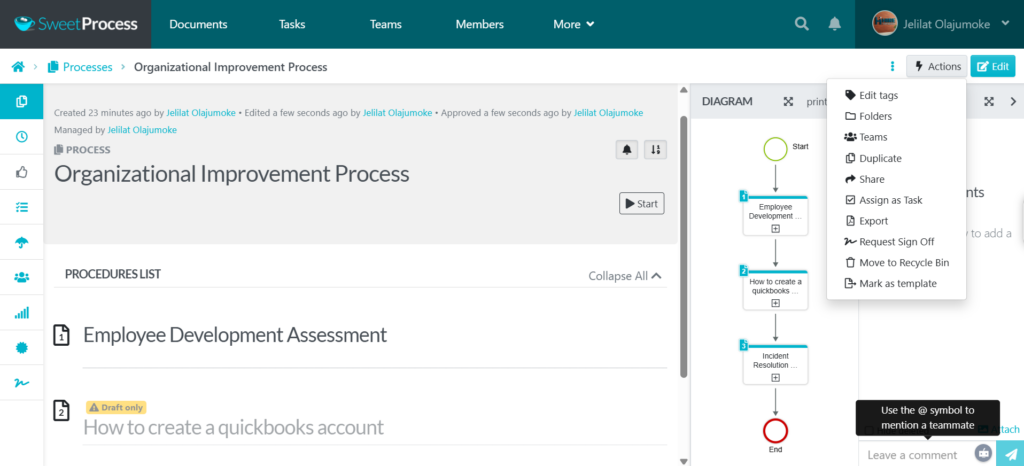1024x466 pixels.
Task: Click the Draft only warning badge
Action: 116,407
